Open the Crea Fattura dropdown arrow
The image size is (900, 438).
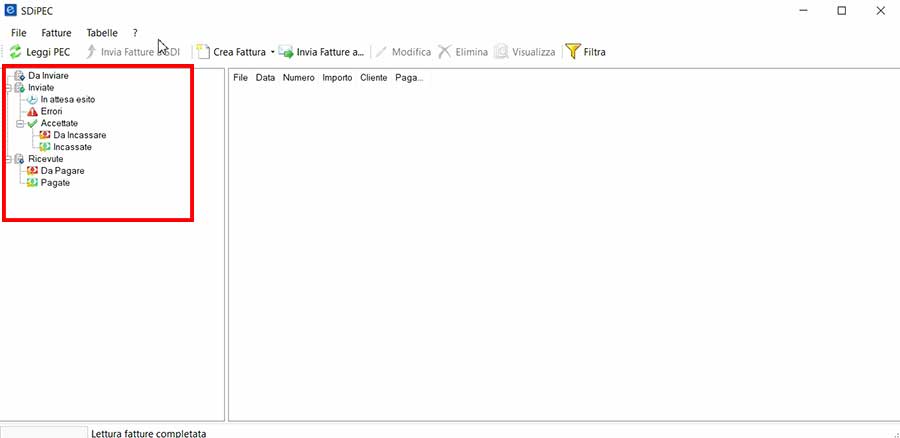(x=273, y=52)
